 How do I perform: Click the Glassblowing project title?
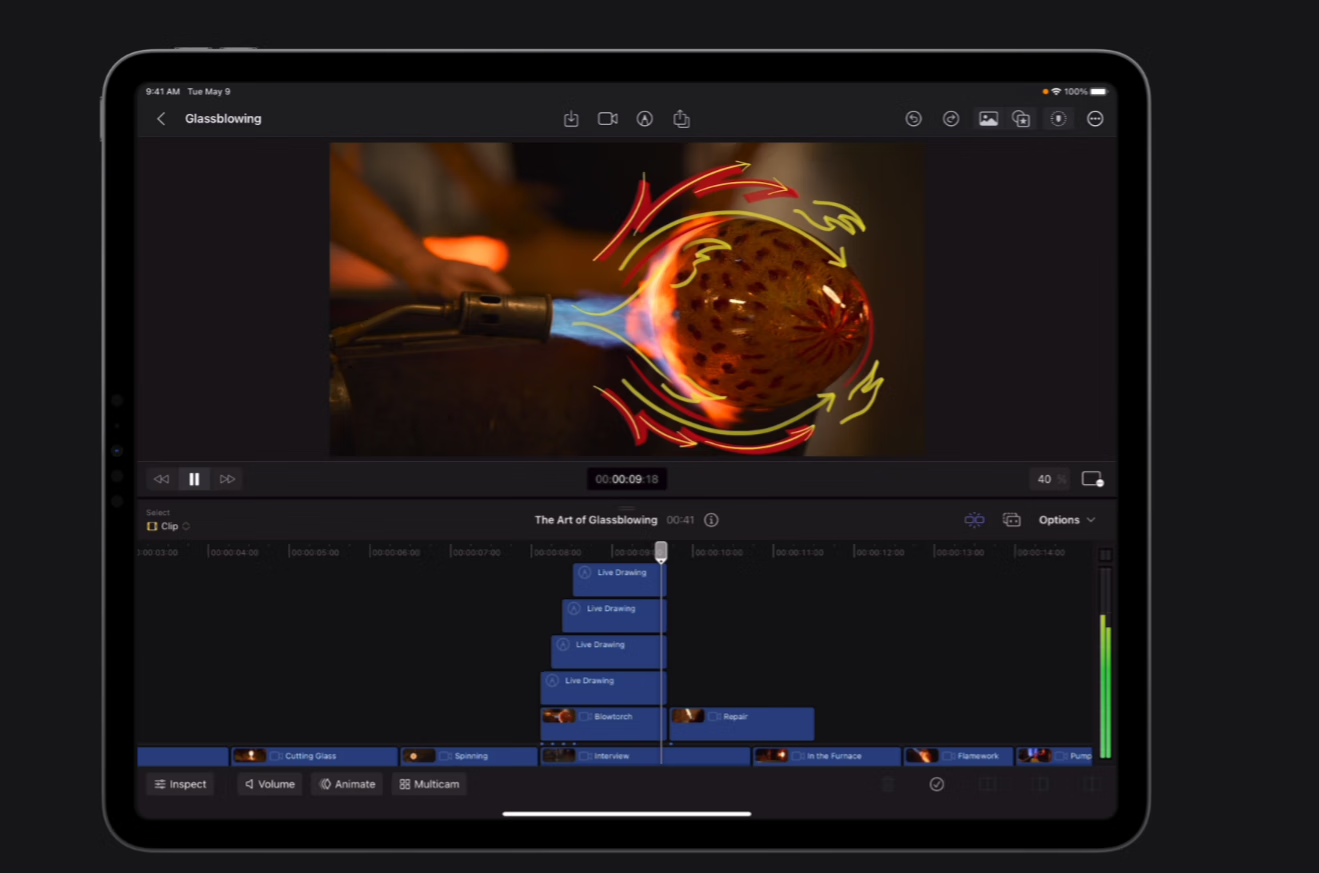[223, 119]
